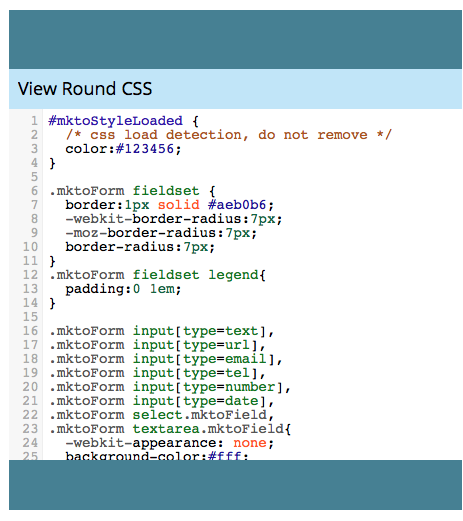Viewport: 463px width, 521px height.
Task: Click closing brace on line 4
Action: tap(52, 163)
